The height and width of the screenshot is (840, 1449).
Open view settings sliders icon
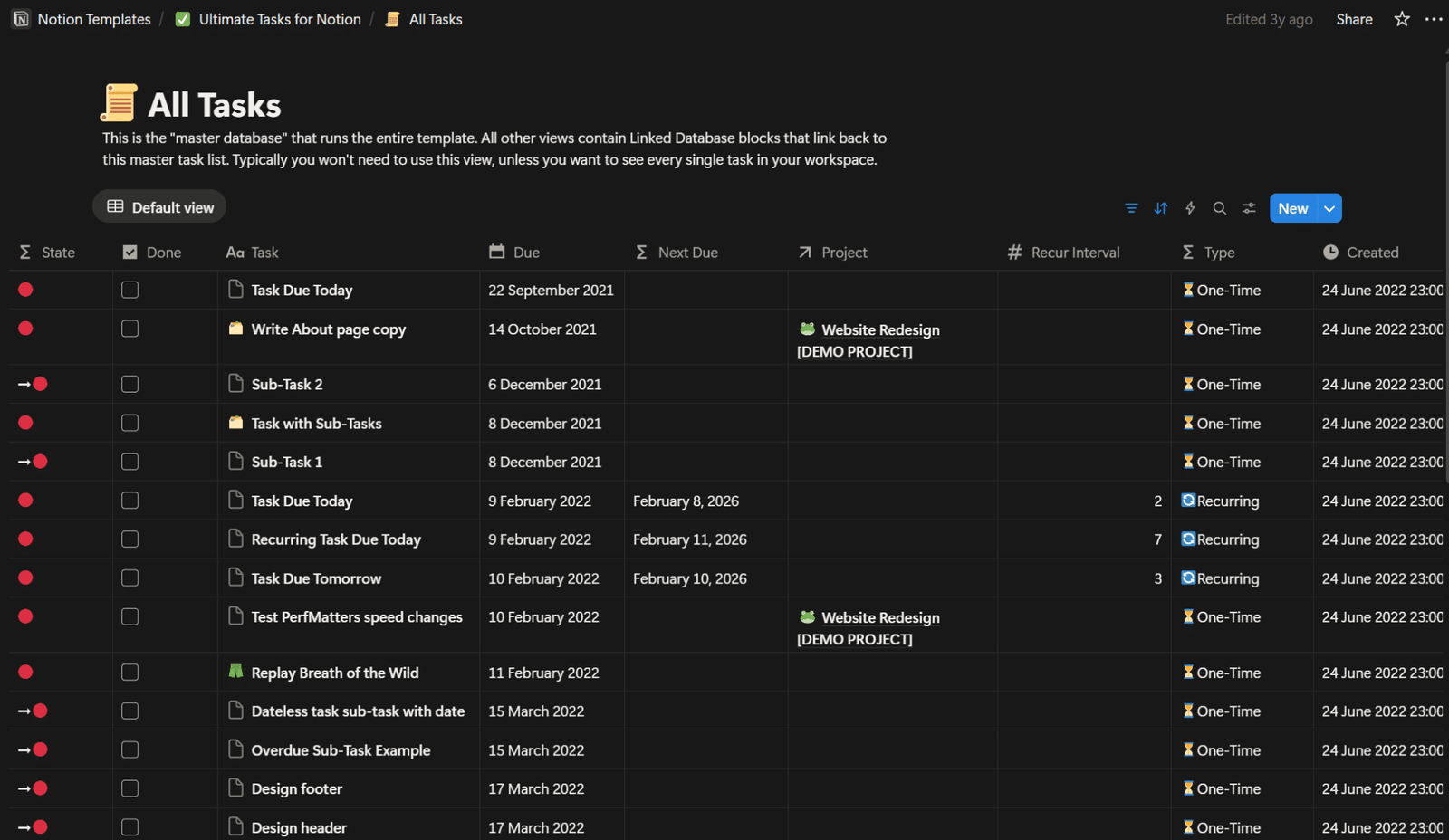pos(1249,208)
